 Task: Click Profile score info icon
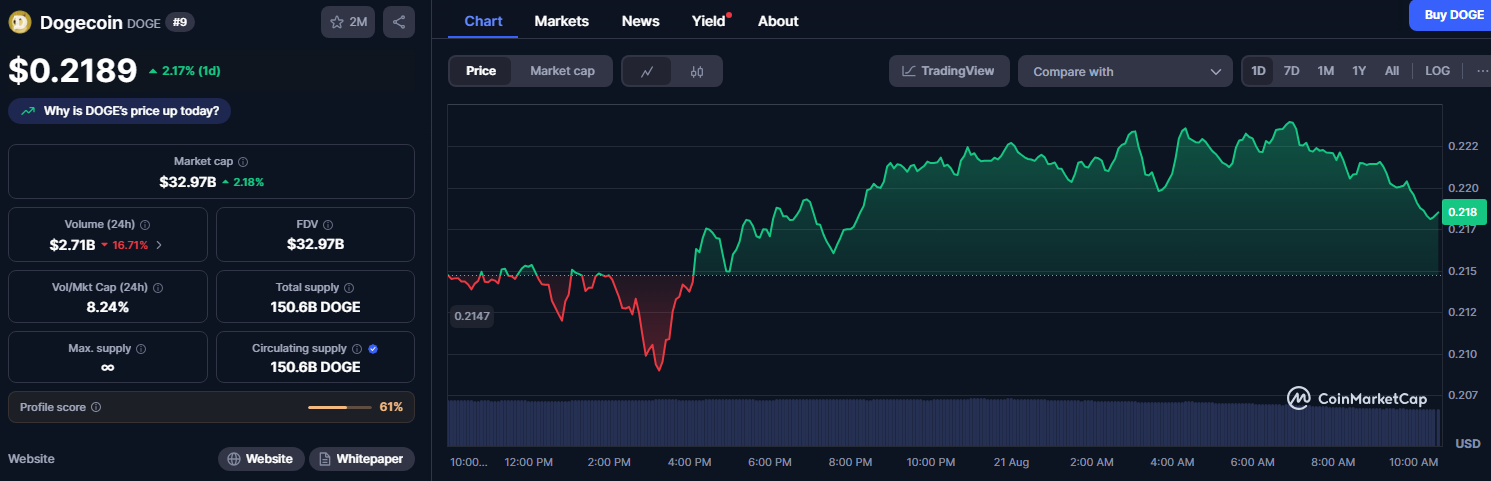(96, 407)
